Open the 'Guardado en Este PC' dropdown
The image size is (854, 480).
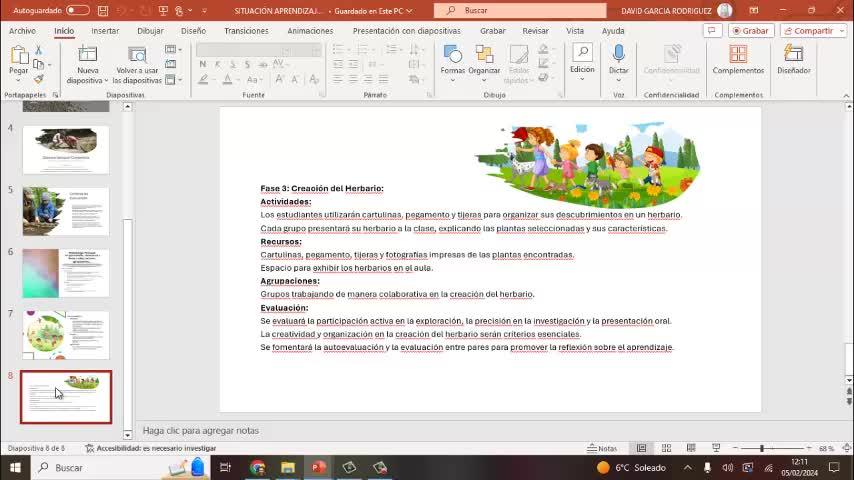[373, 11]
